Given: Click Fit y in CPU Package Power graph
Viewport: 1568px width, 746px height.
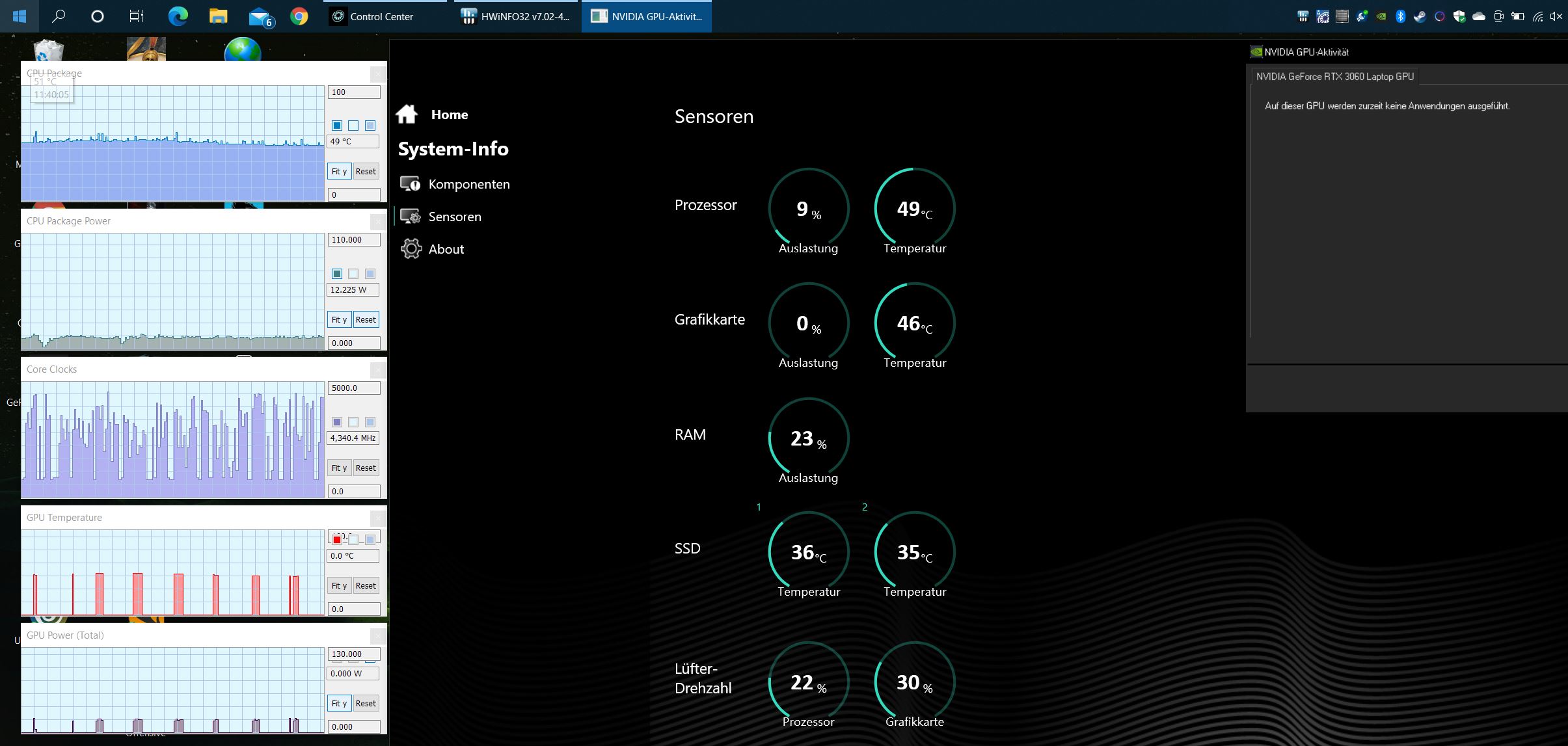Looking at the screenshot, I should 339,319.
